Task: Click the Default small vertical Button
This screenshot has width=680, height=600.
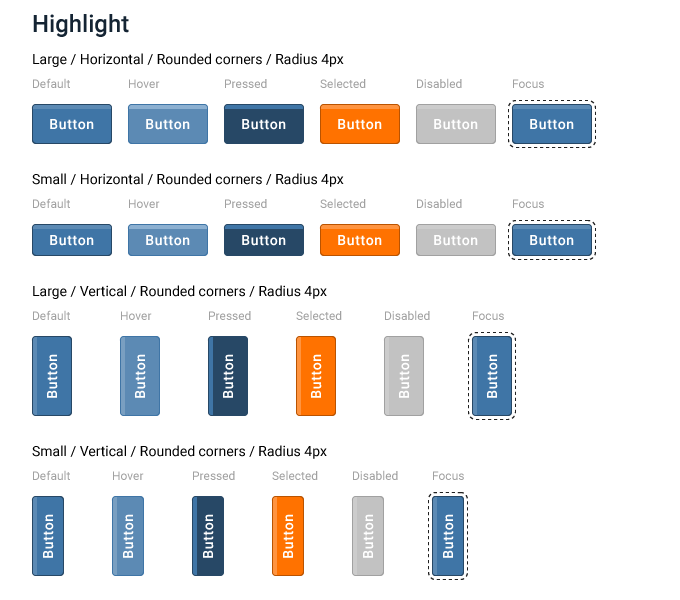Action: pyautogui.click(x=48, y=536)
